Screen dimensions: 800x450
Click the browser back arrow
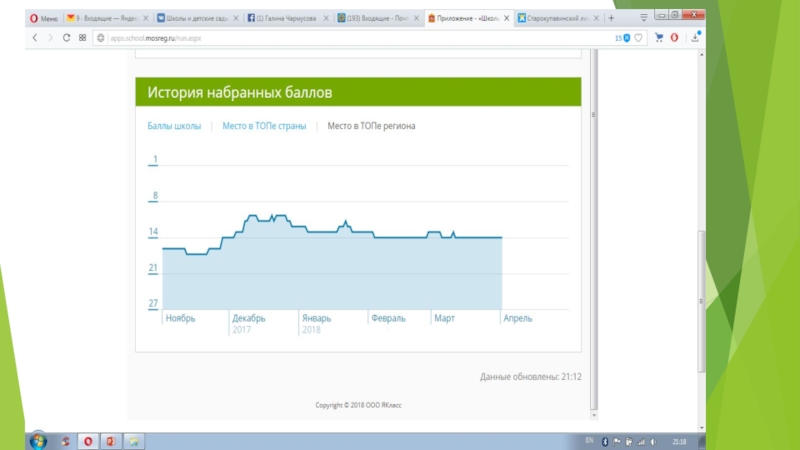34,37
